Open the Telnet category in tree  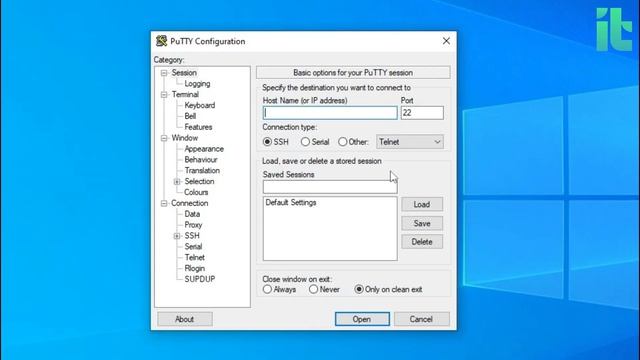pos(195,257)
